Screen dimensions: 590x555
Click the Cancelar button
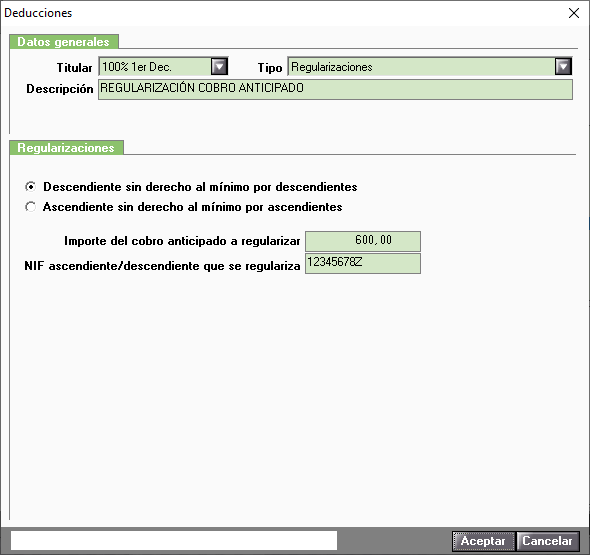click(x=547, y=541)
